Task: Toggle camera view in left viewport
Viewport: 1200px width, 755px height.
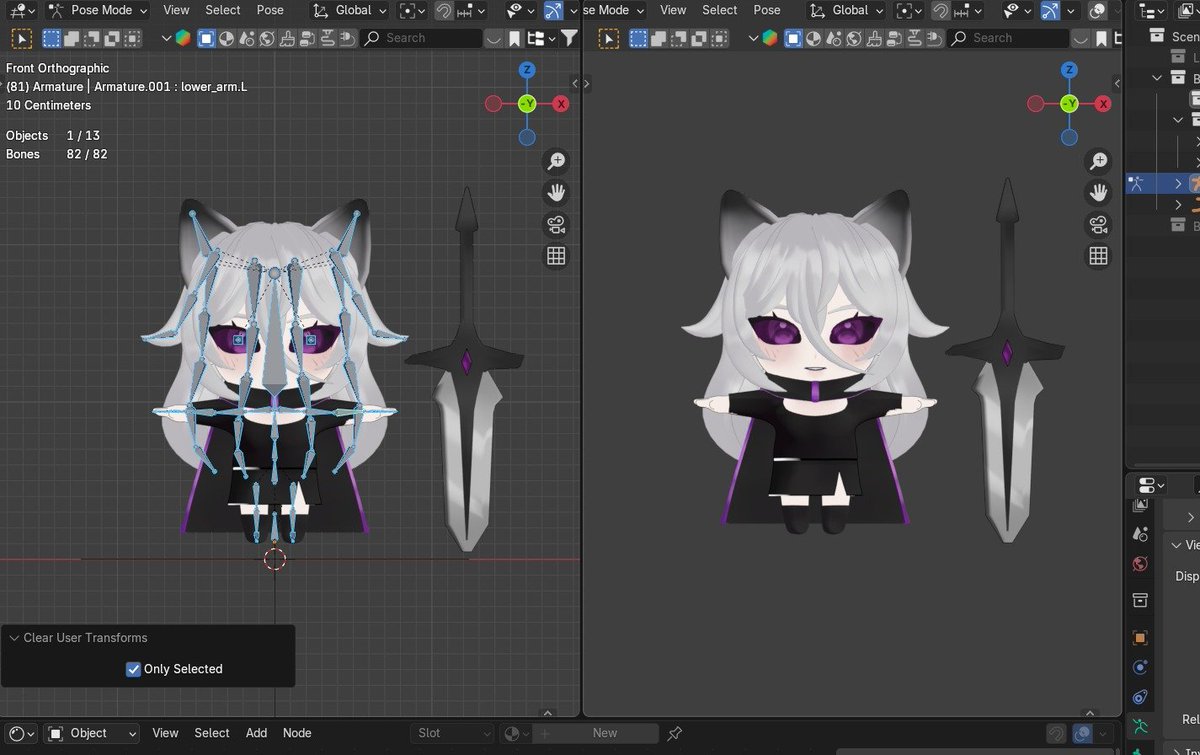Action: (556, 225)
